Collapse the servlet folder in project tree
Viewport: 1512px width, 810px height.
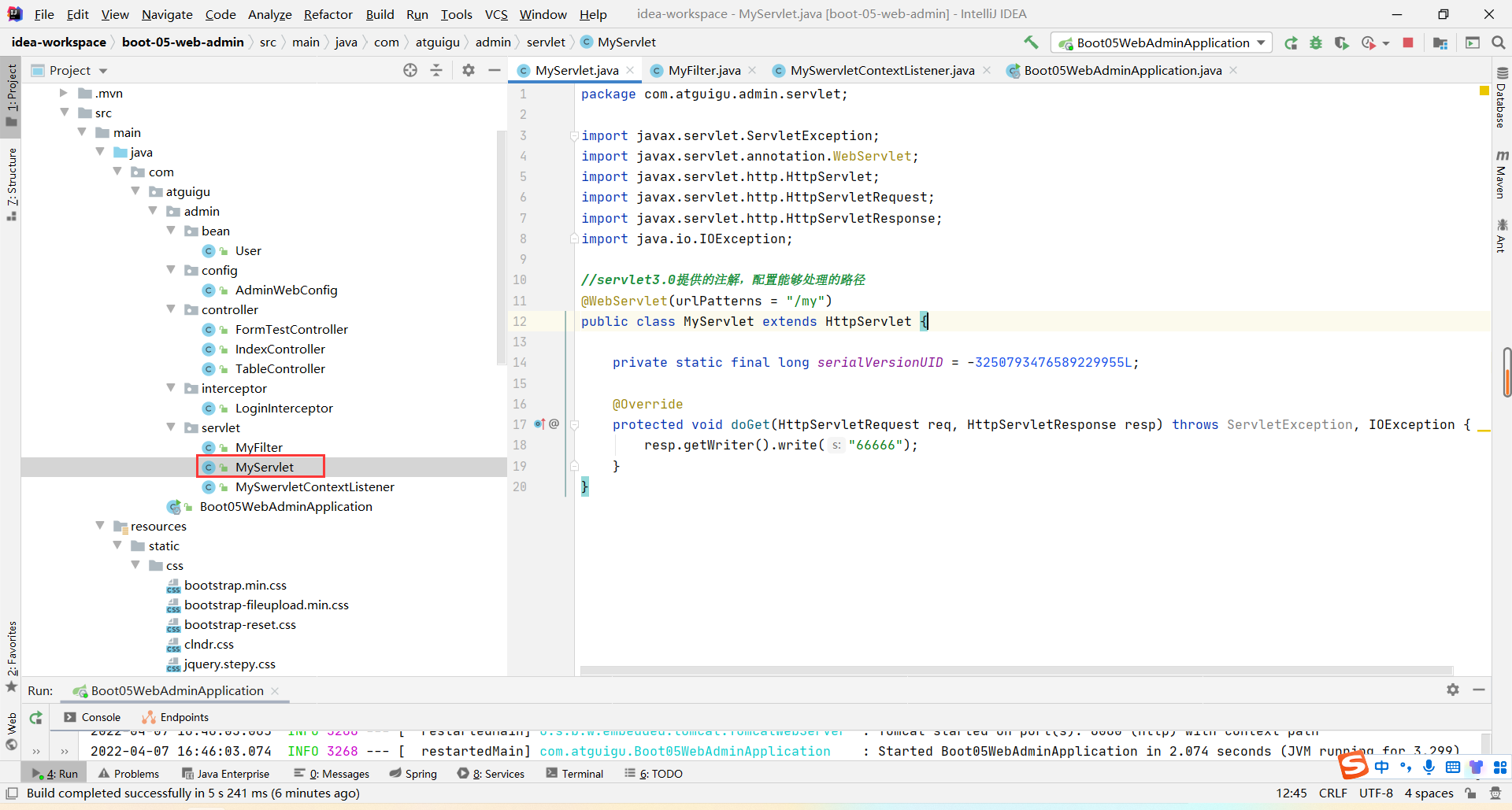[171, 427]
